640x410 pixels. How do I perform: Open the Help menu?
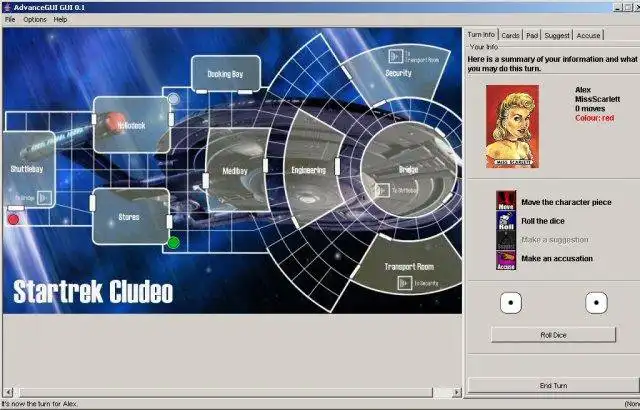pyautogui.click(x=60, y=20)
